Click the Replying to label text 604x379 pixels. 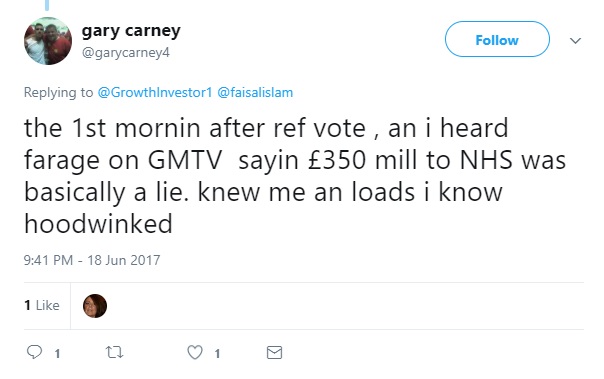(59, 92)
